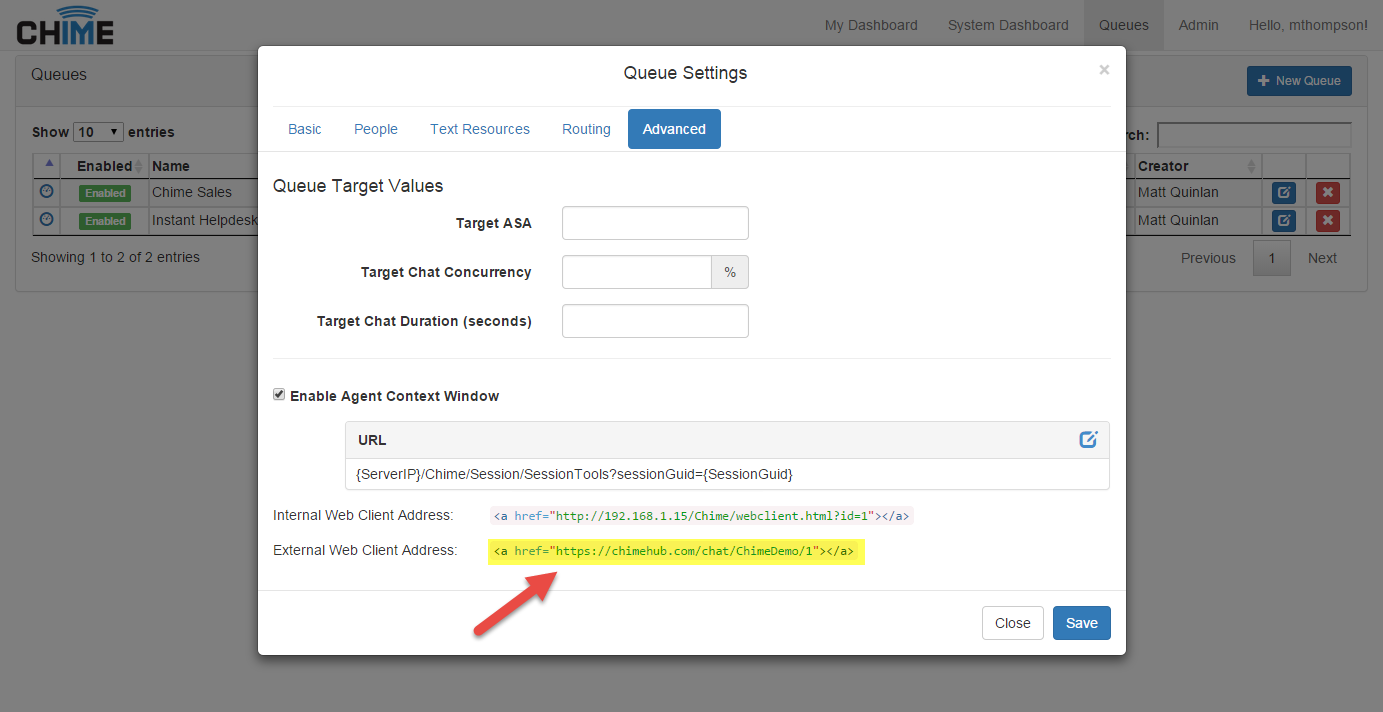The width and height of the screenshot is (1383, 712).
Task: Click the Chime Sales queue name
Action: coord(192,192)
